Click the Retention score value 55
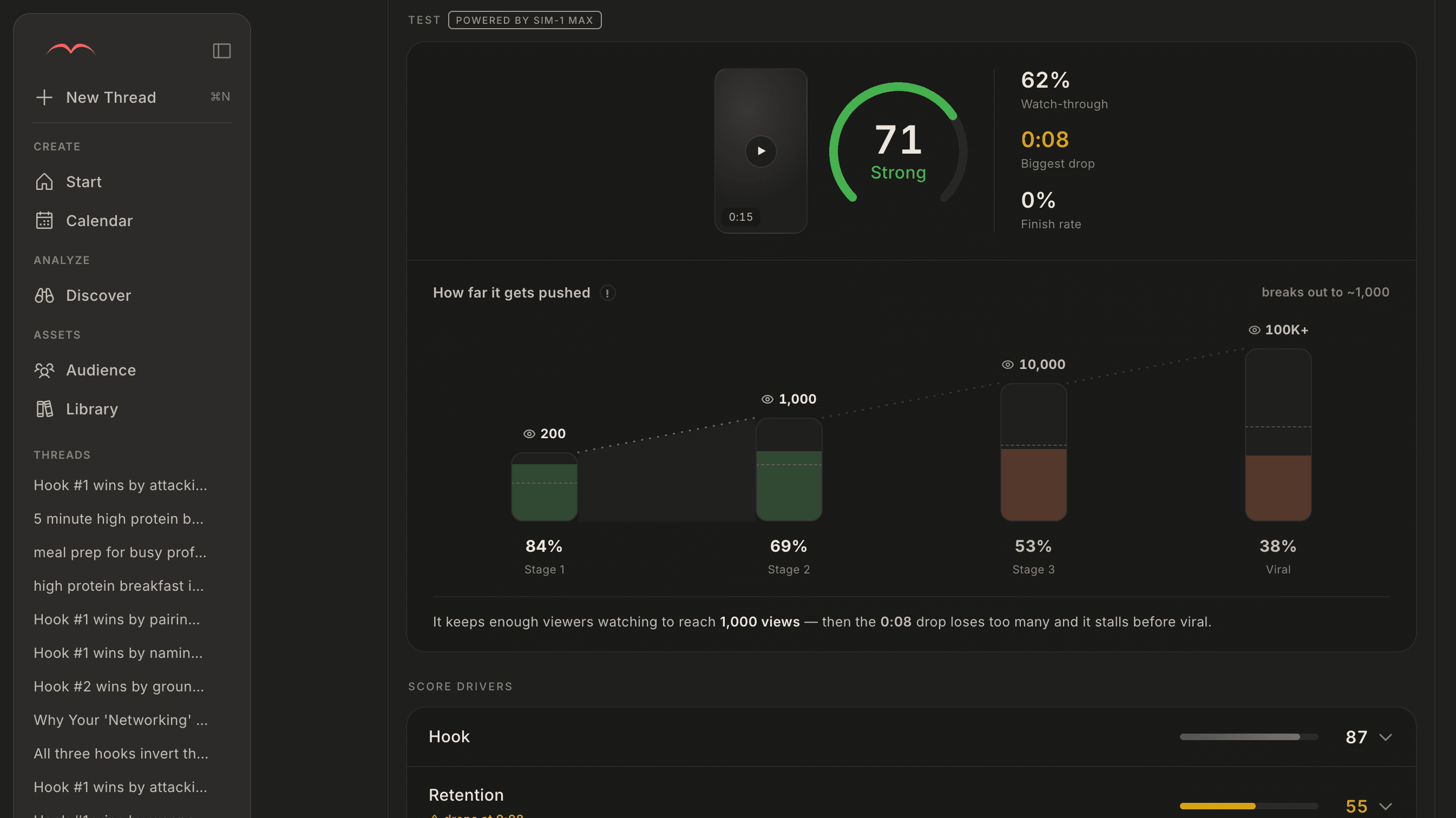 coord(1356,806)
